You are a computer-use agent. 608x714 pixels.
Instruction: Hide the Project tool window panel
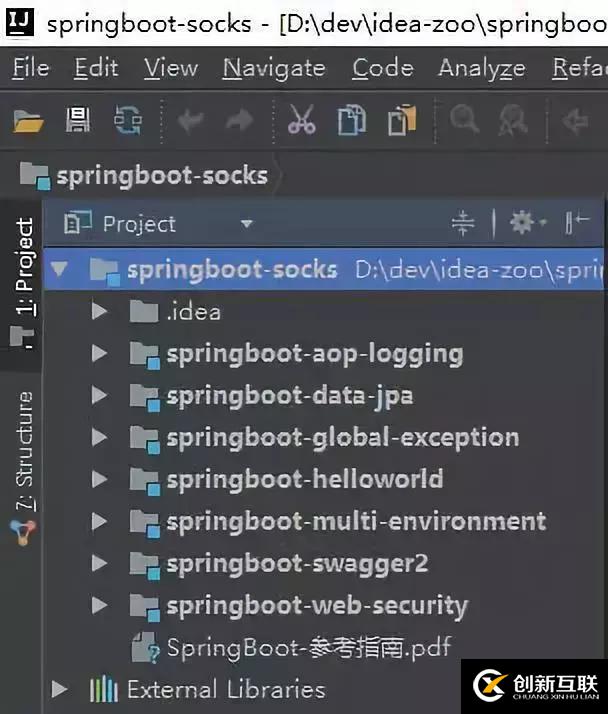pos(578,223)
